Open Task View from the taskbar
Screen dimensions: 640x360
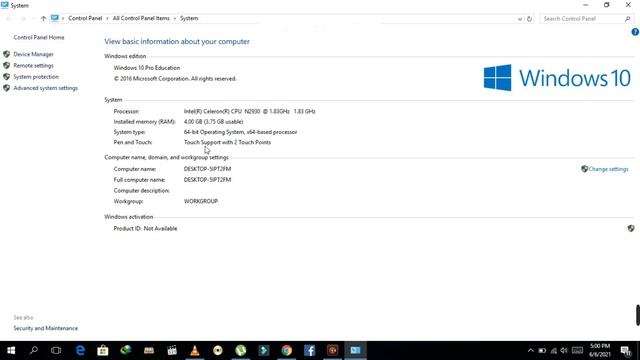click(56, 350)
